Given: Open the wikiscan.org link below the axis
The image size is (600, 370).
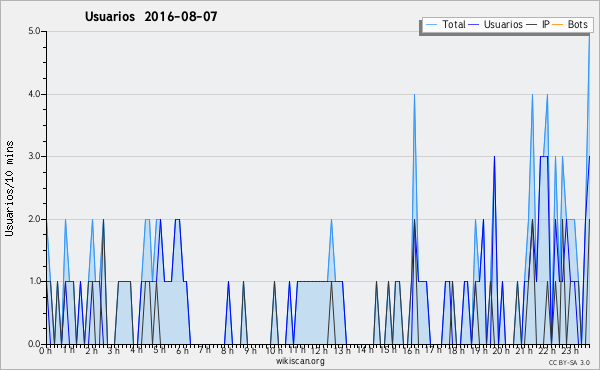Looking at the screenshot, I should (x=300, y=361).
